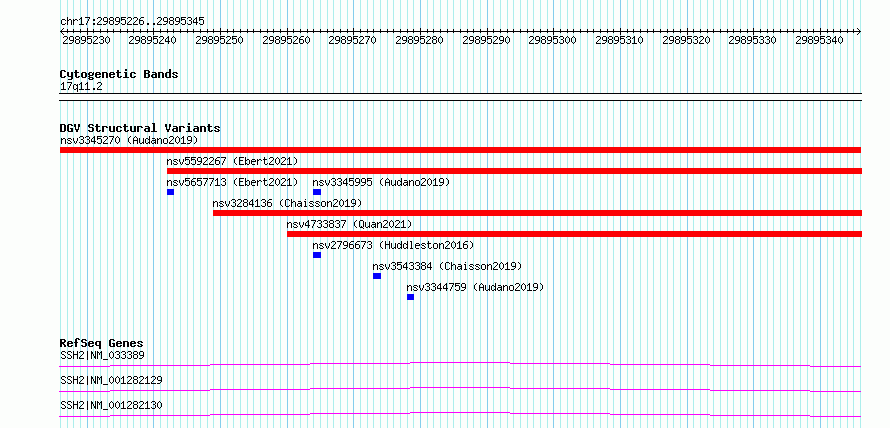Click ruler position 29895310
890x428 pixels.
(620, 40)
